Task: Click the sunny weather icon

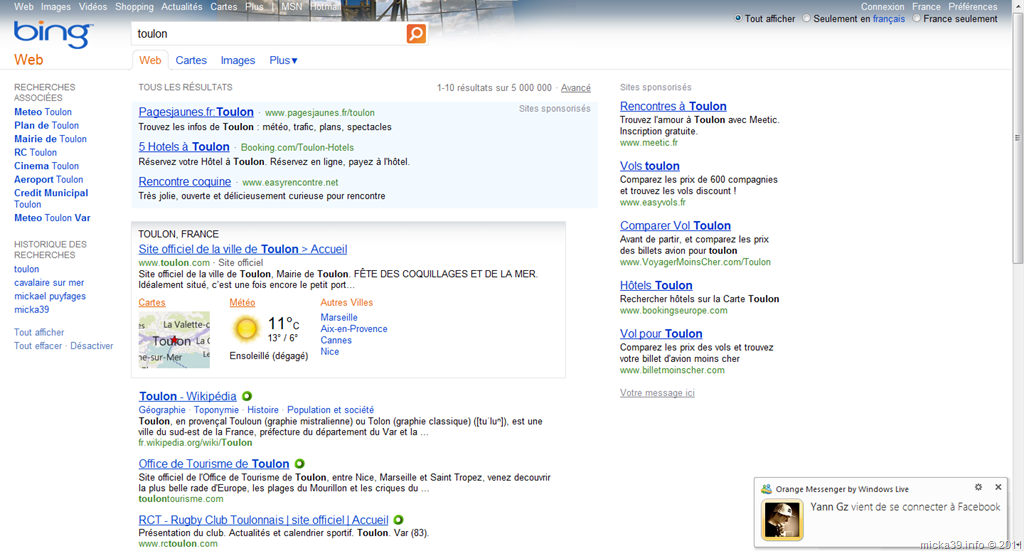Action: 246,328
